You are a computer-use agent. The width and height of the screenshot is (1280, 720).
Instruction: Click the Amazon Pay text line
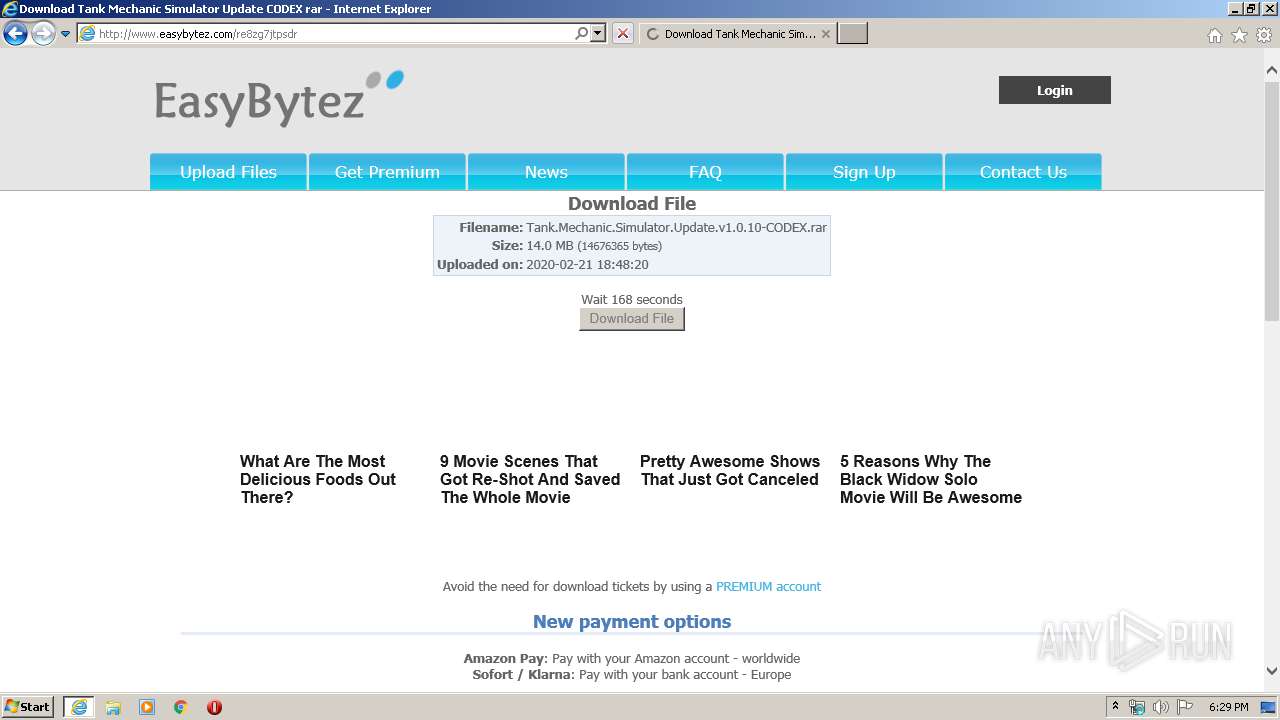click(x=632, y=658)
